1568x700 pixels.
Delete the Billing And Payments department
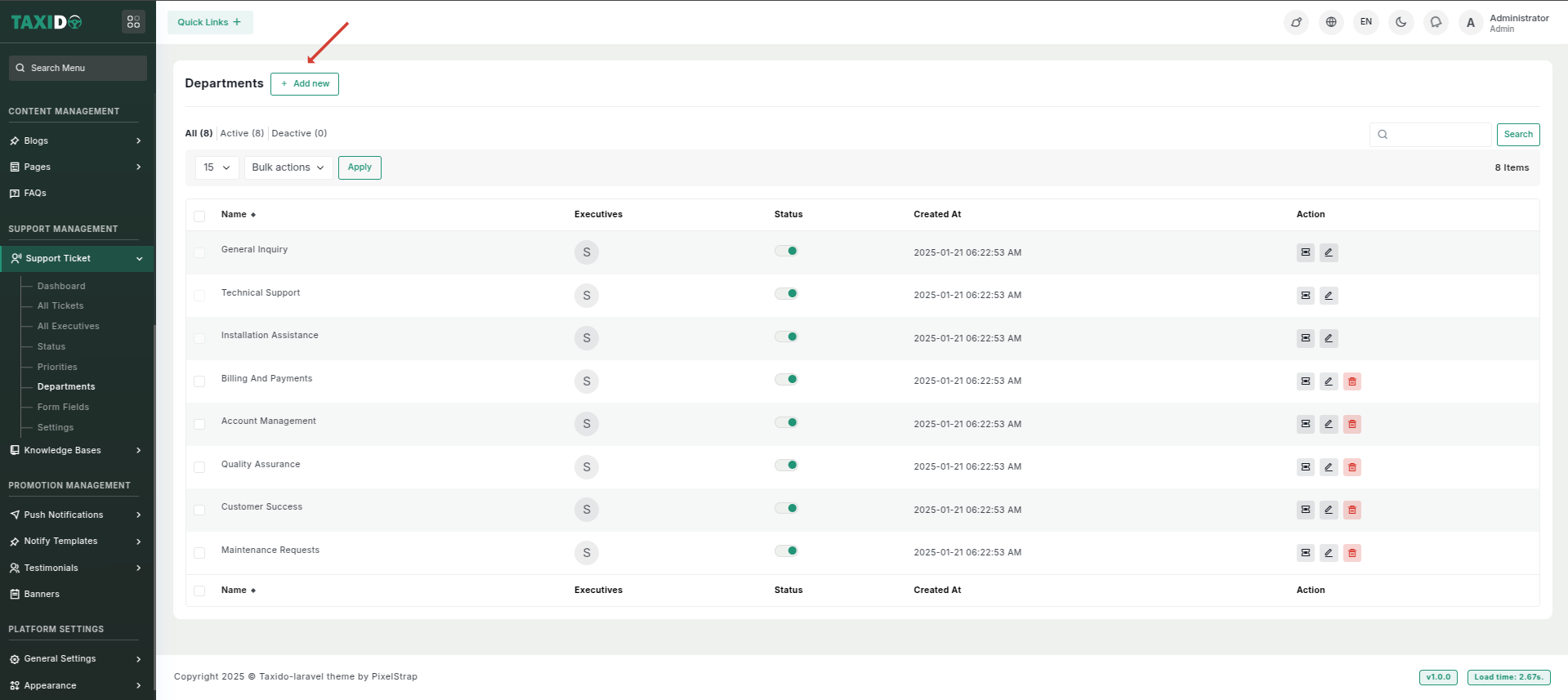pos(1351,381)
